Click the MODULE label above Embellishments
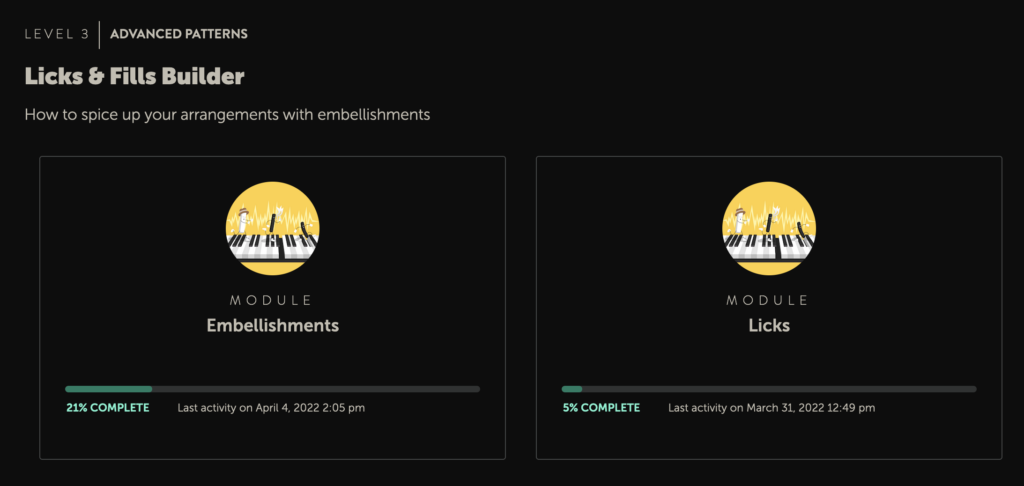Image resolution: width=1024 pixels, height=486 pixels. point(272,300)
